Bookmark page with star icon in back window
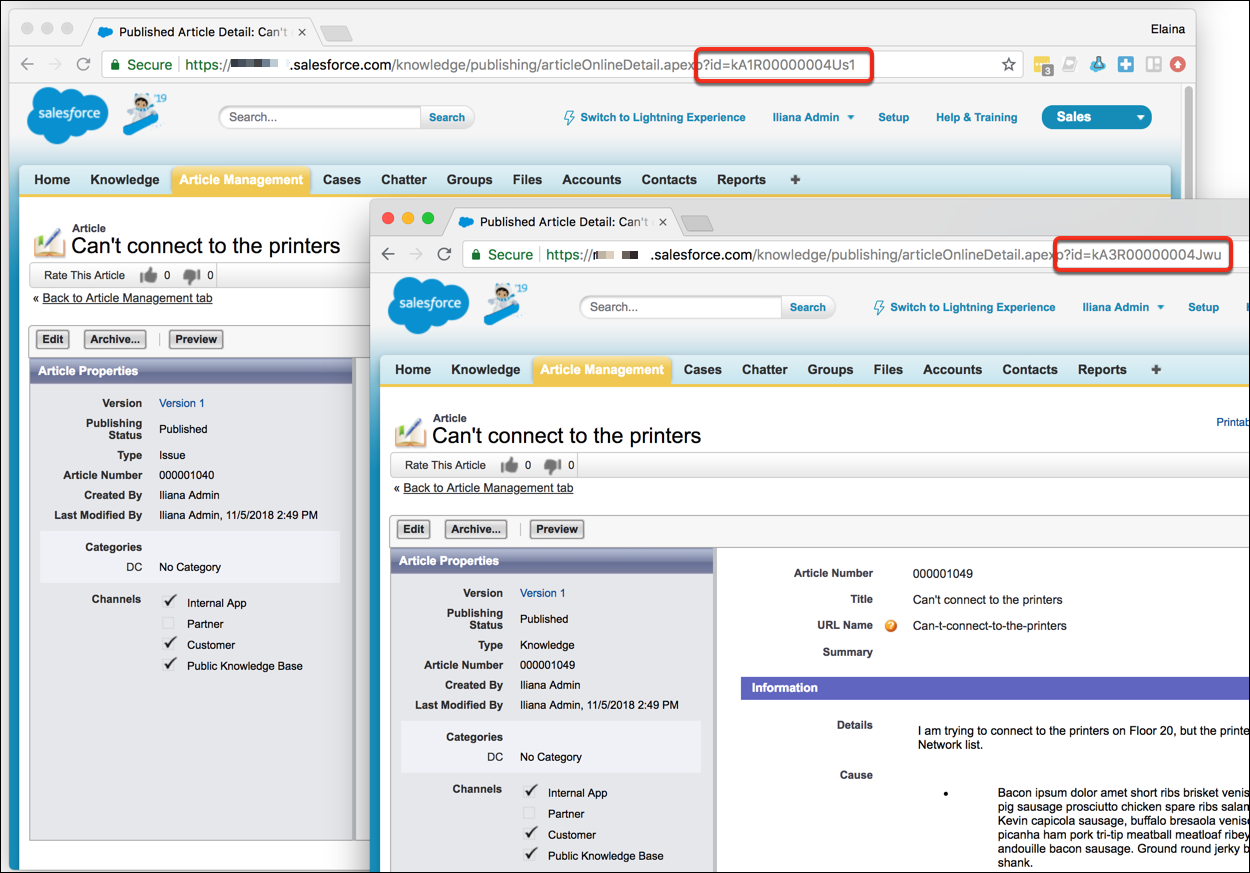 1008,64
